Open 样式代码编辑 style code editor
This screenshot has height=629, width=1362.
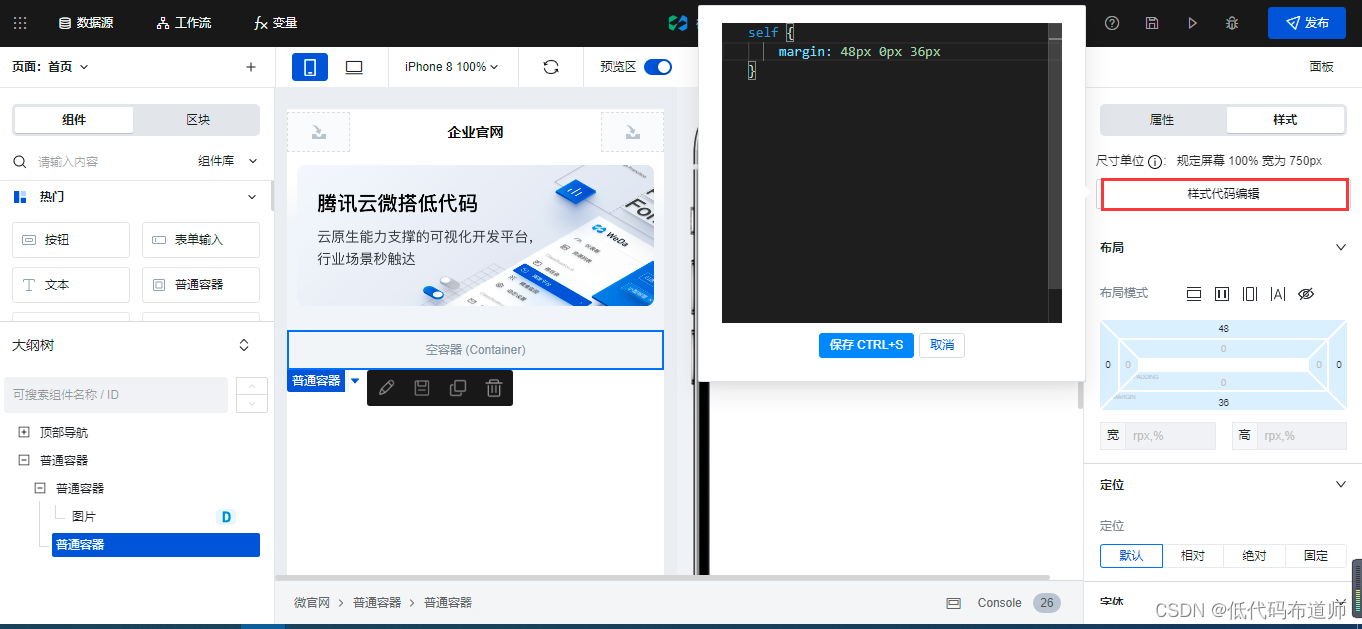click(x=1224, y=194)
